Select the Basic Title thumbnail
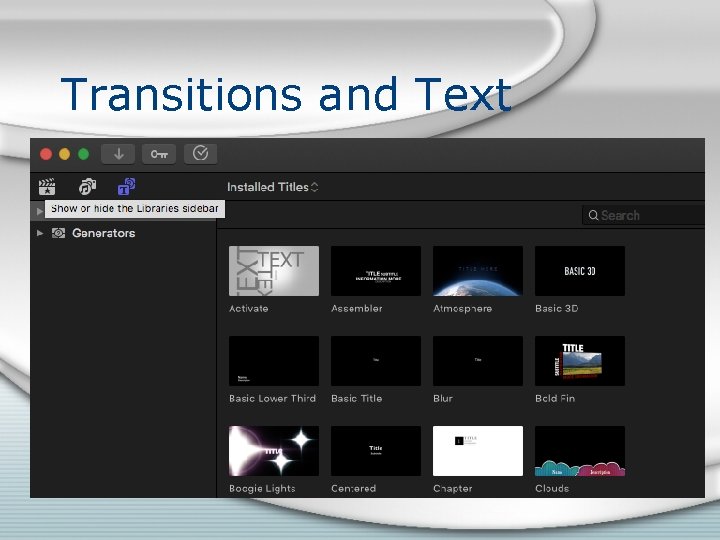720x540 pixels. coord(376,361)
